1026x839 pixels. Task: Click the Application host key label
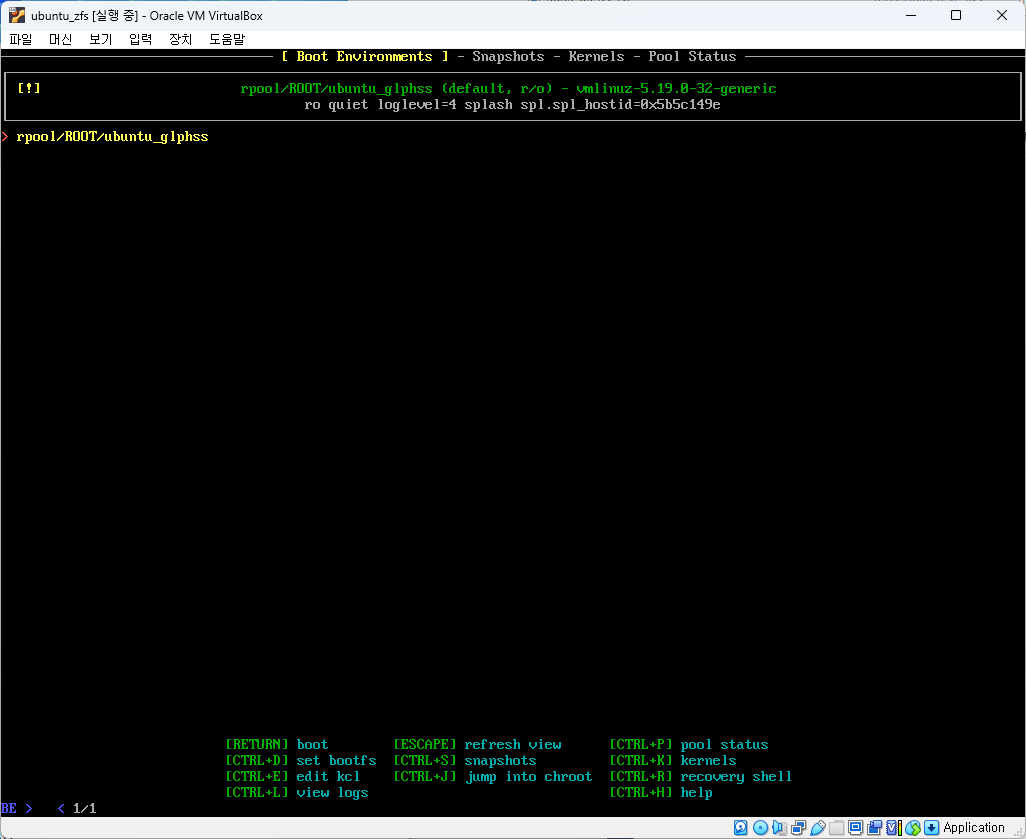[974, 828]
